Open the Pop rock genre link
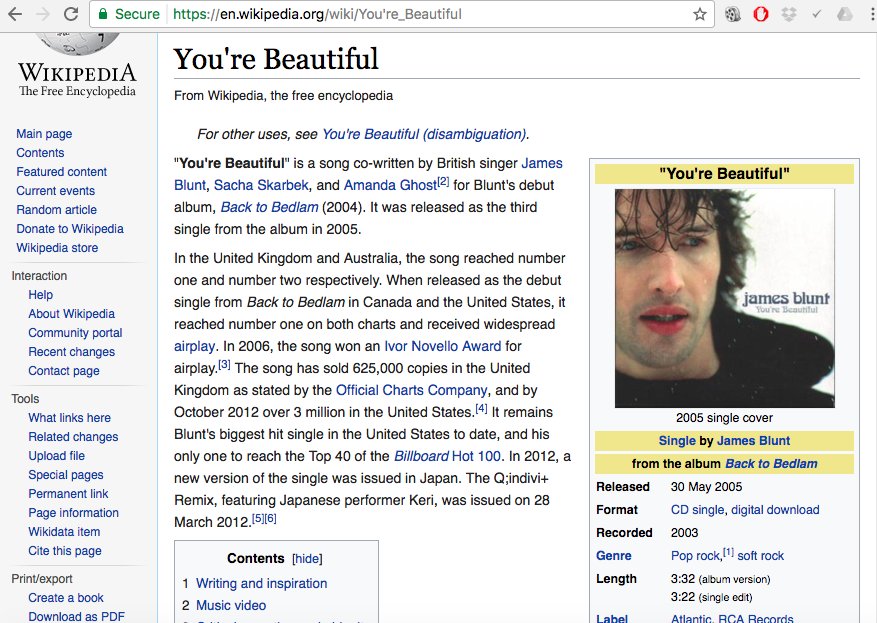877x623 pixels. tap(696, 555)
